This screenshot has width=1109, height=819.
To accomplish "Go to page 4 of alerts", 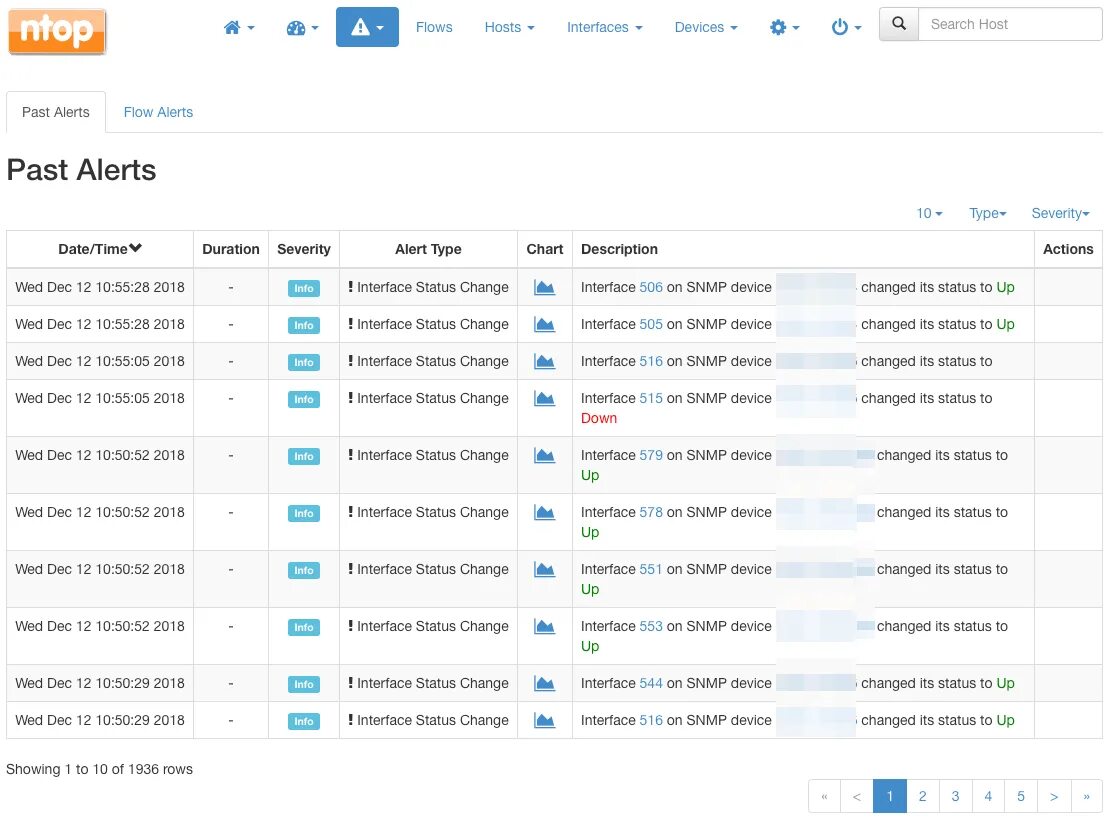I will click(989, 796).
